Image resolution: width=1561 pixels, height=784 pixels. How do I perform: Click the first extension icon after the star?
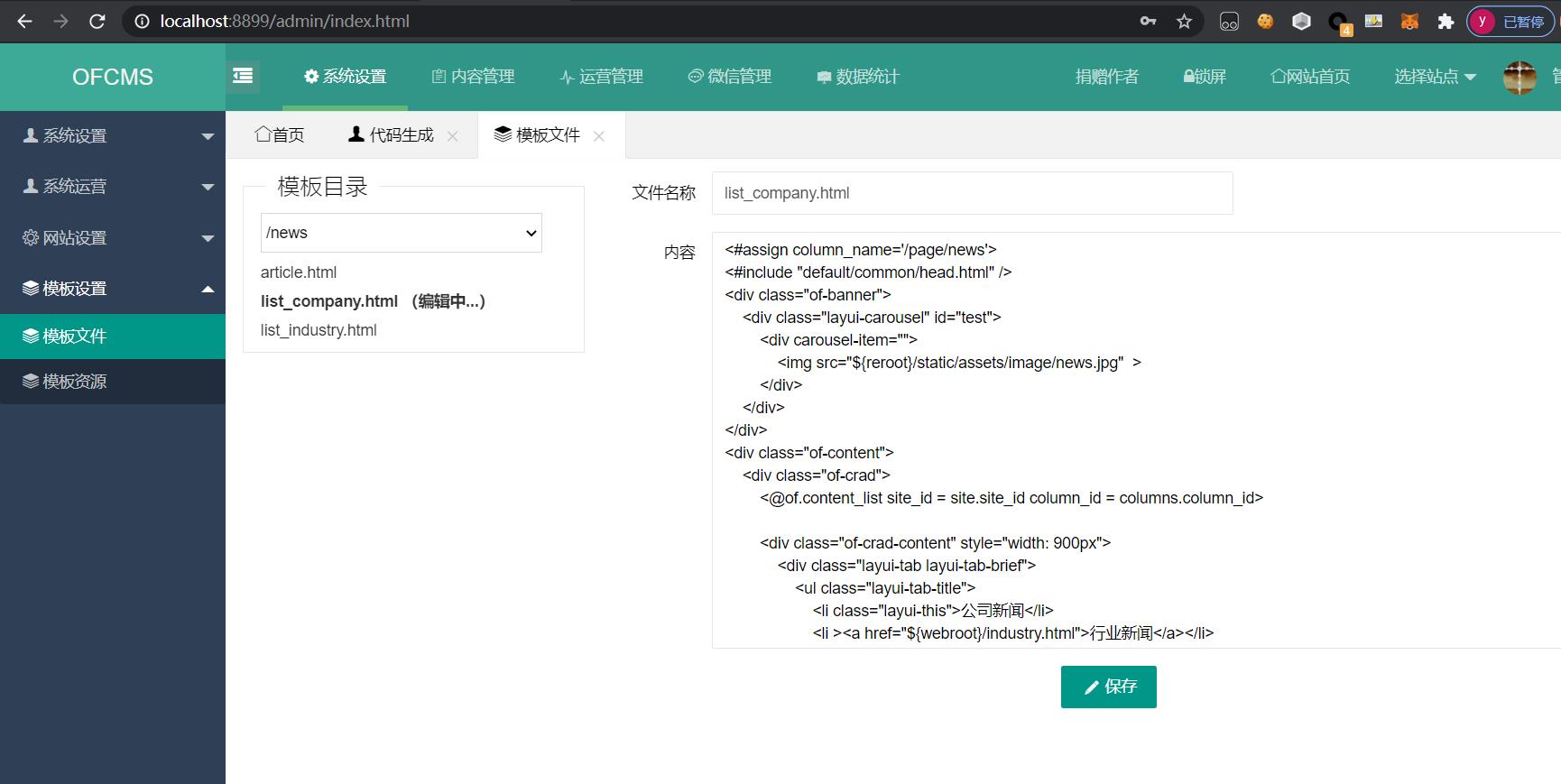pos(1229,21)
